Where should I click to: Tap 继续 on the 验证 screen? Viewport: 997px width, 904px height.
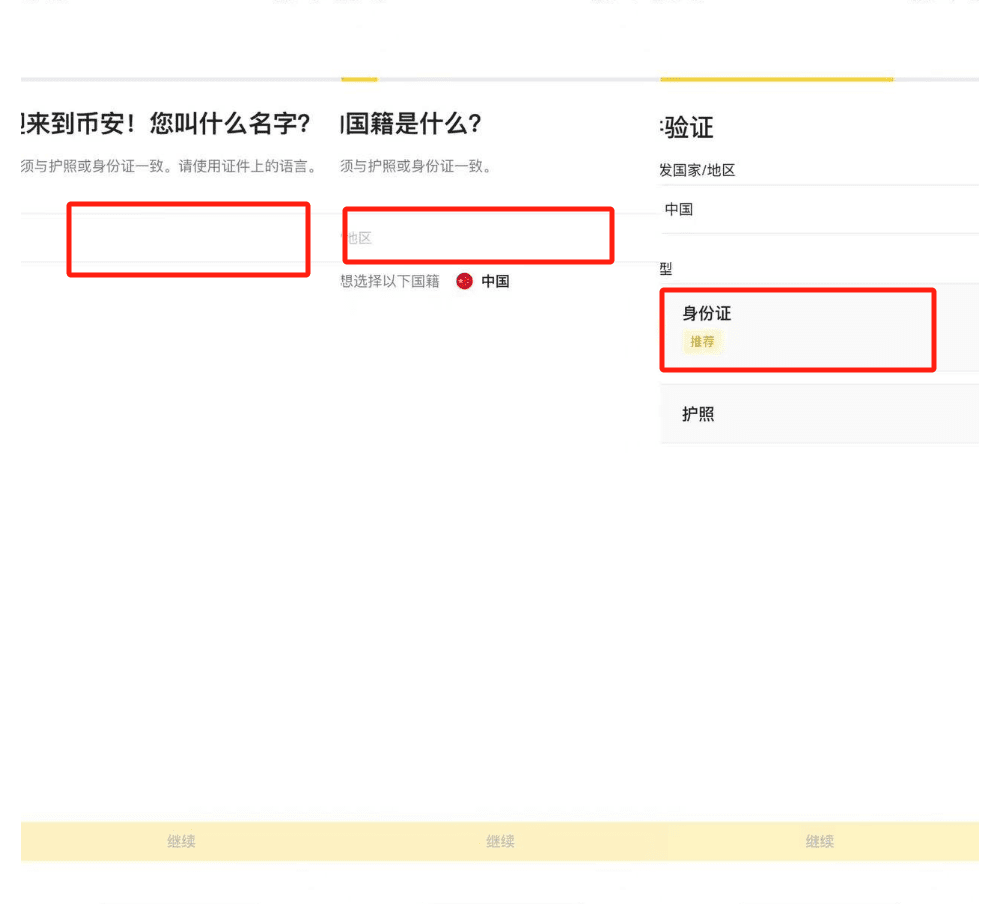click(819, 841)
